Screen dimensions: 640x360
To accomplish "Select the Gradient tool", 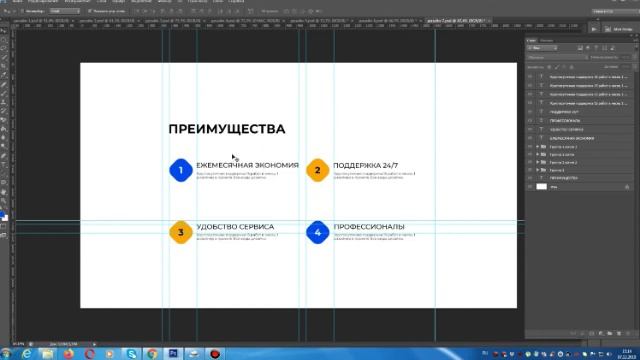I will (x=4, y=129).
